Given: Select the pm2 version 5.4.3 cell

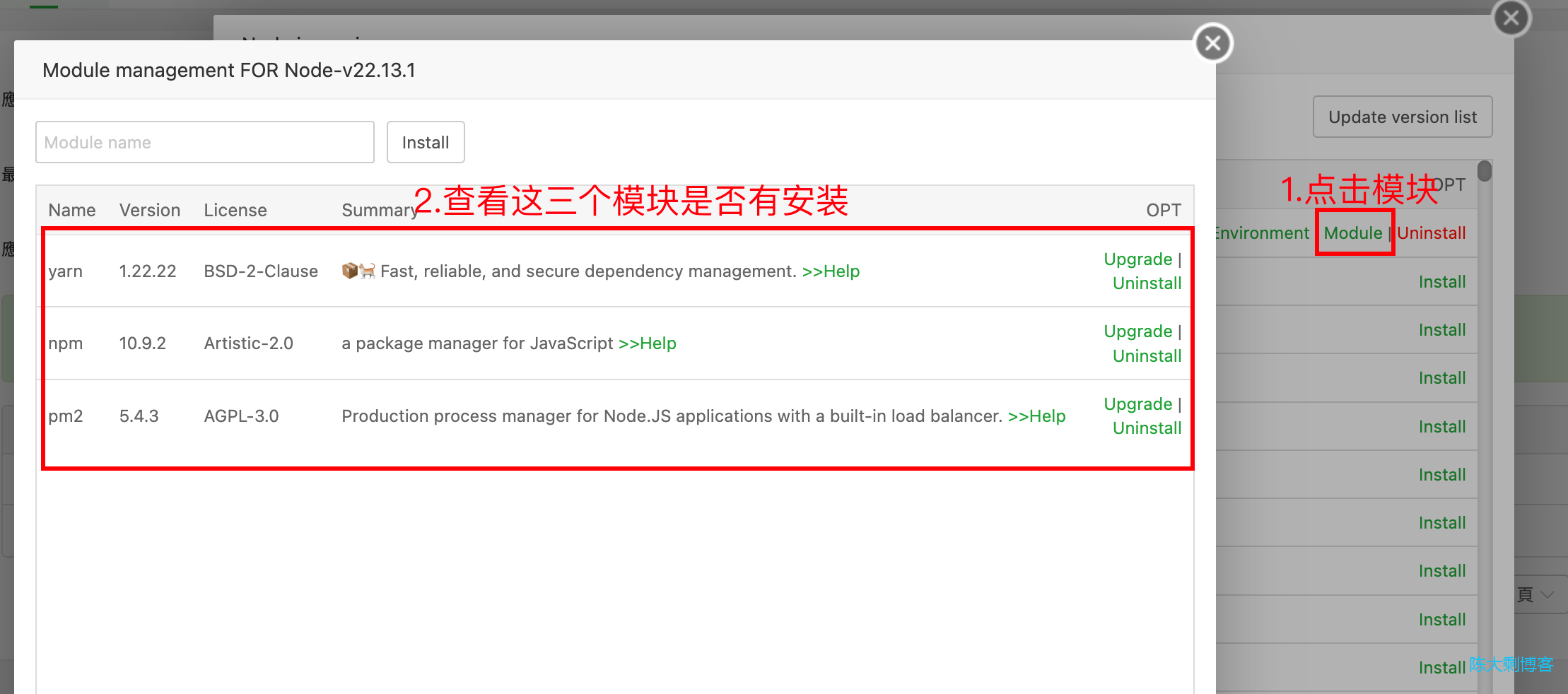Looking at the screenshot, I should [x=139, y=416].
